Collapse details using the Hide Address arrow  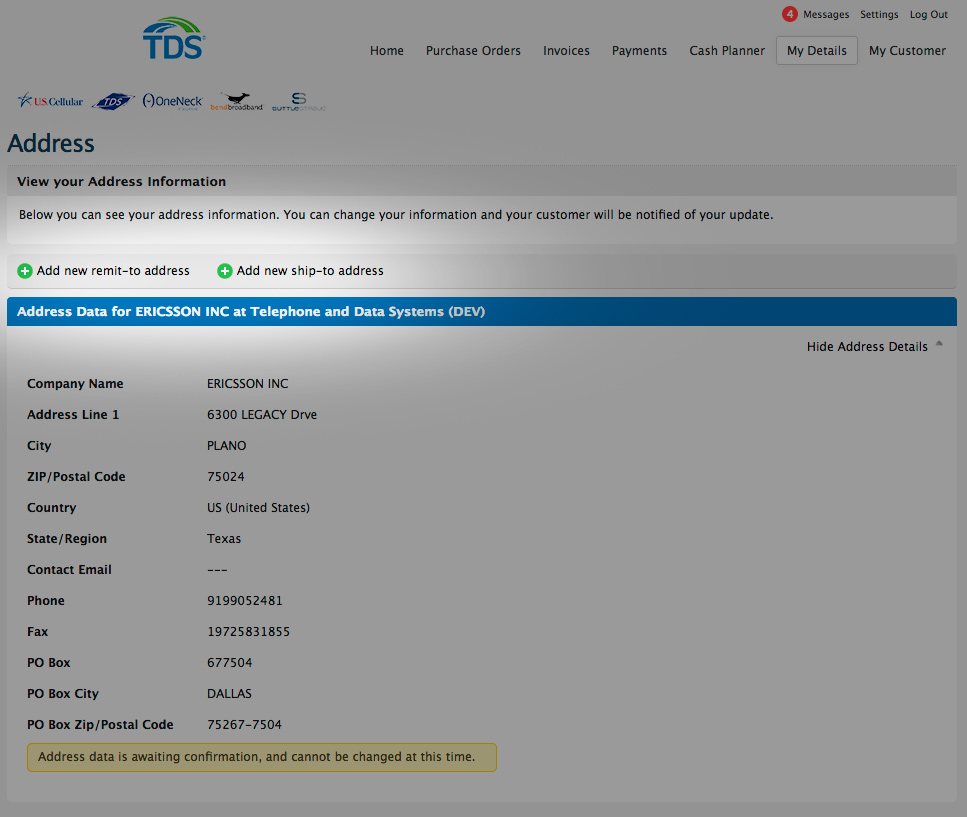pos(939,344)
